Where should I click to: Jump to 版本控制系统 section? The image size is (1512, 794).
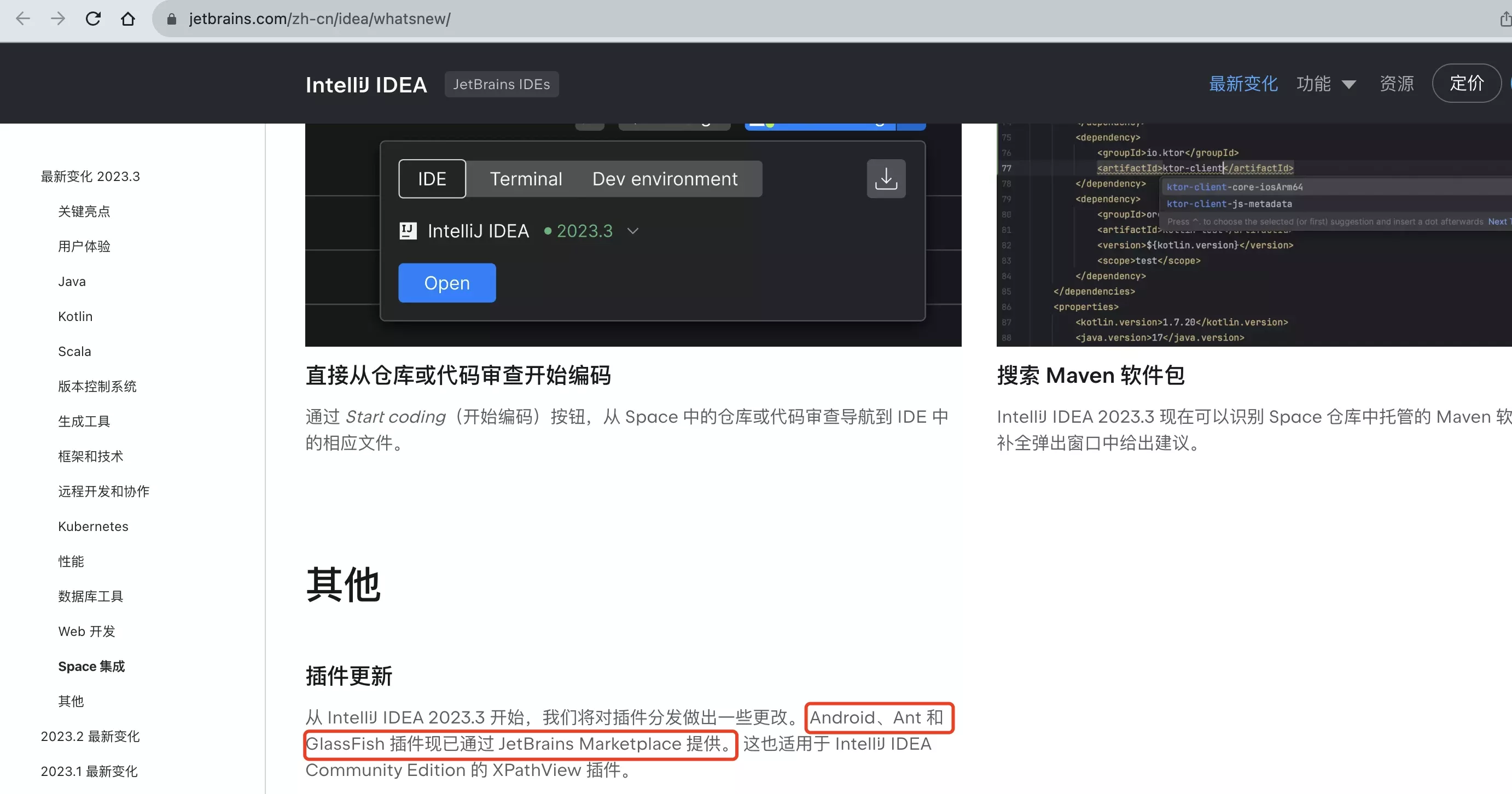coord(97,386)
